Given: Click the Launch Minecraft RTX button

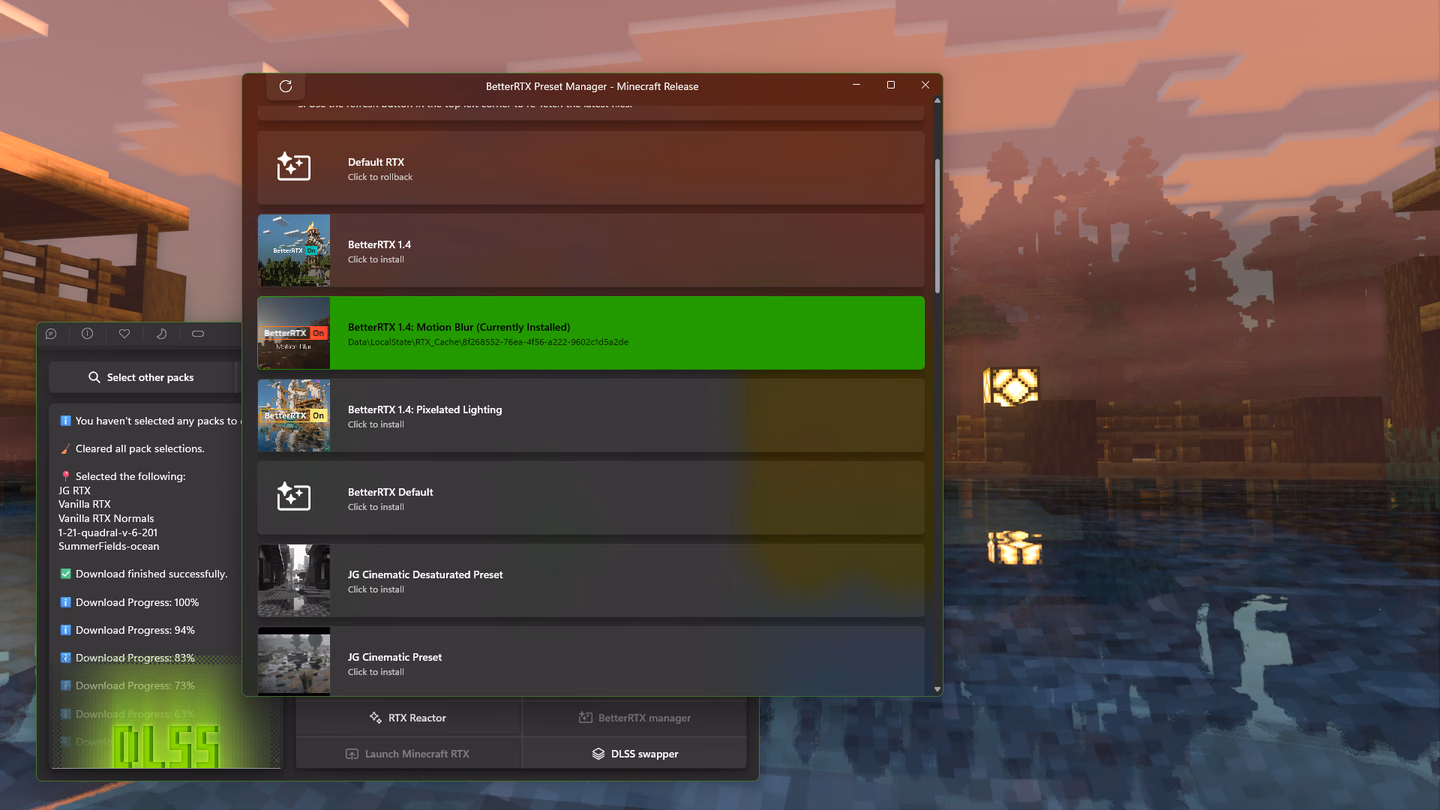Looking at the screenshot, I should click(409, 754).
